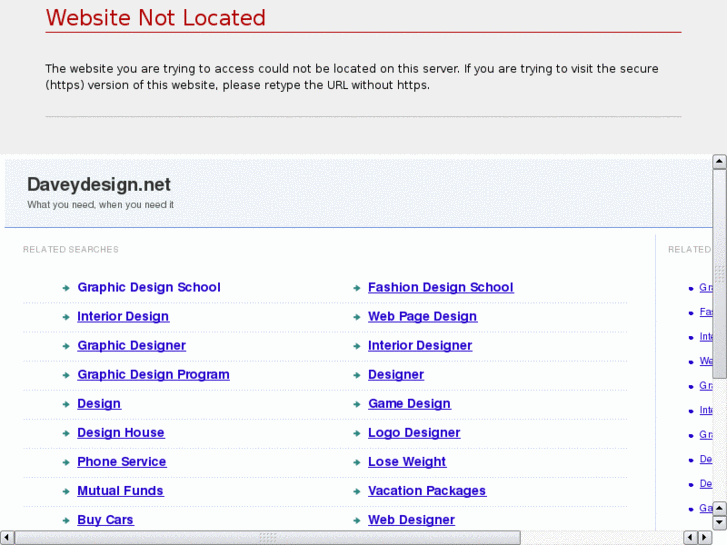The height and width of the screenshot is (545, 727).
Task: Click the Designer link
Action: [x=396, y=375]
